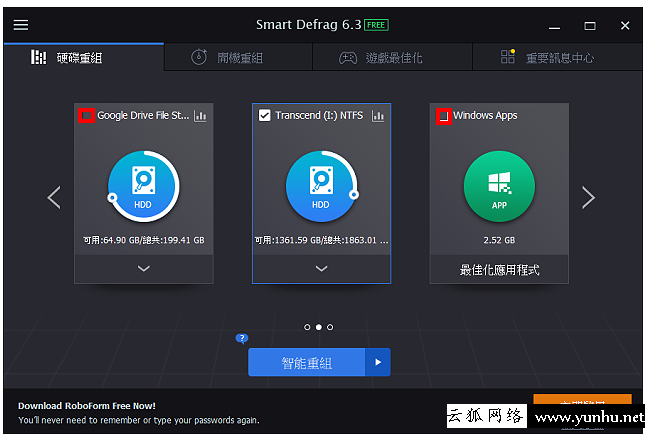The height and width of the screenshot is (439, 648).
Task: Click Download RoboForm Free Now! banner
Action: 87,406
